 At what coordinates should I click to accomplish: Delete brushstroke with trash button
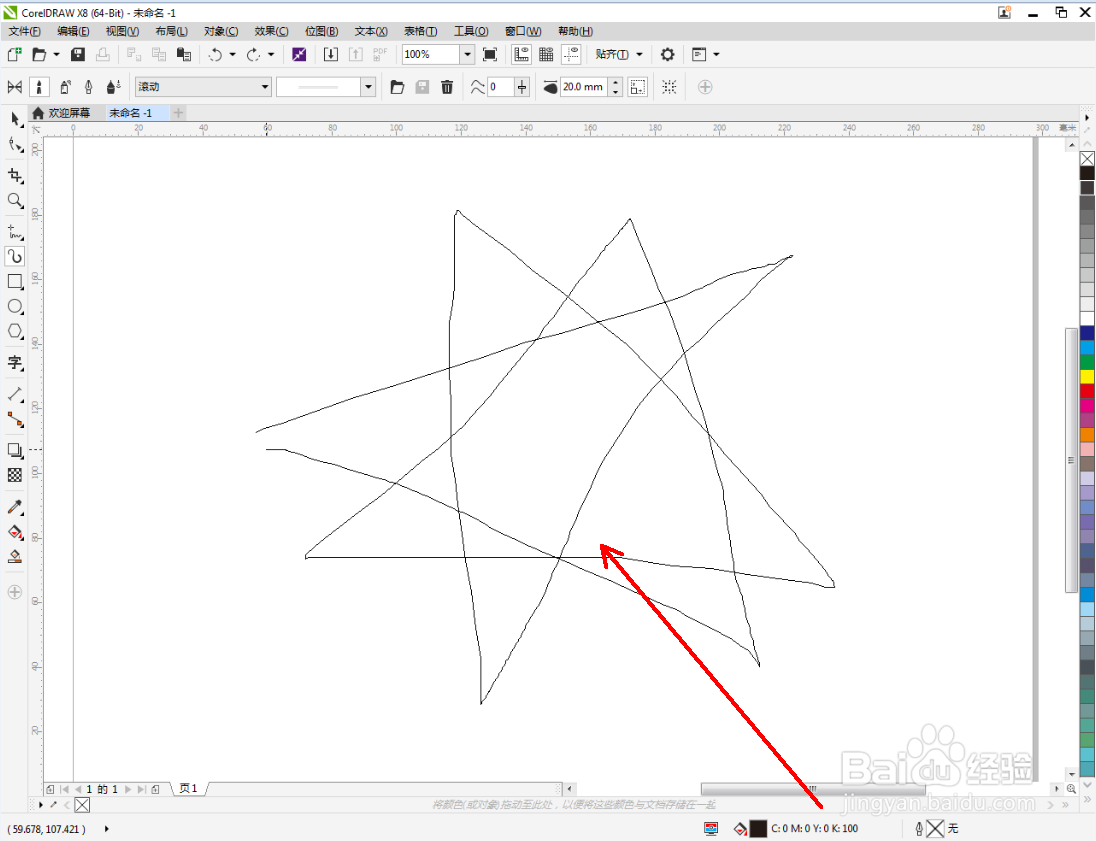click(447, 87)
